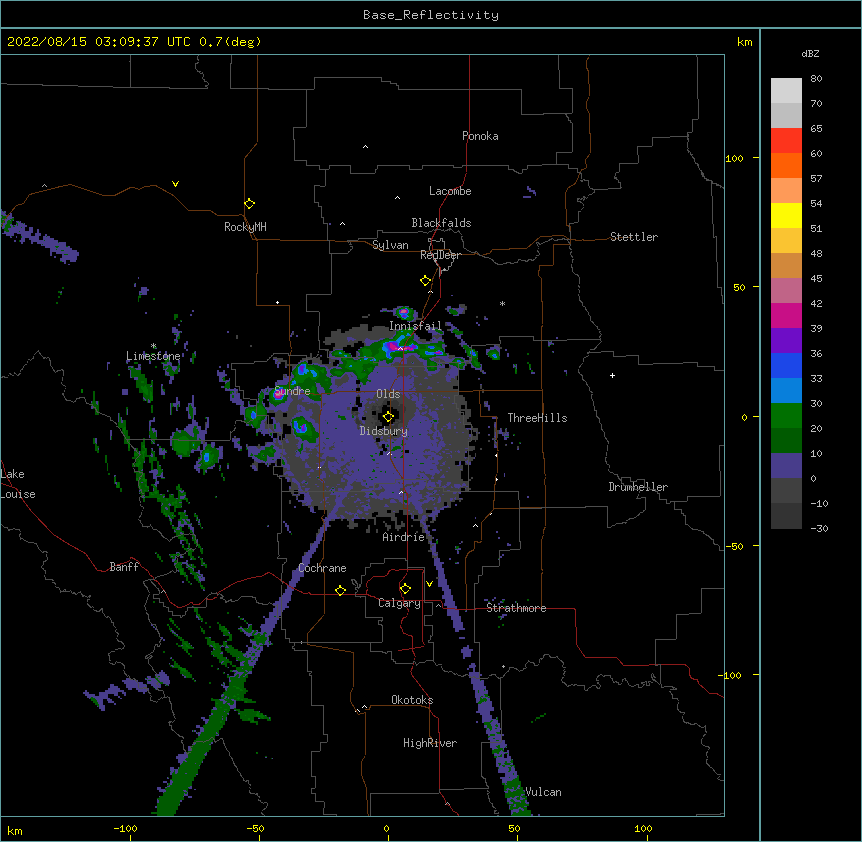
Task: Click the Base_Reflectivity title
Action: pos(431,15)
